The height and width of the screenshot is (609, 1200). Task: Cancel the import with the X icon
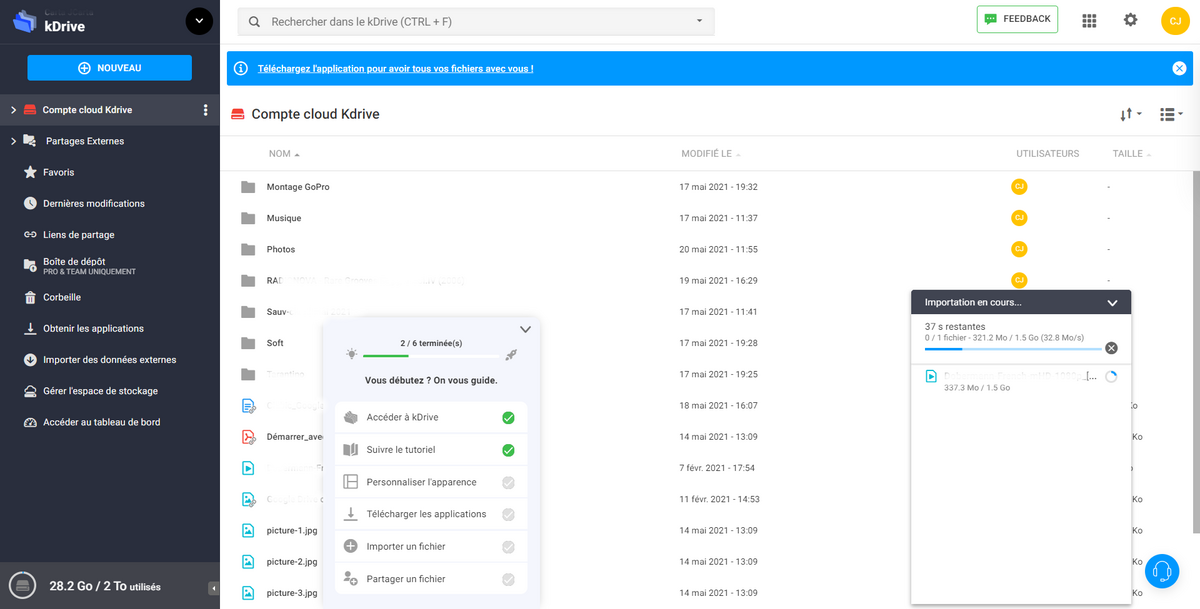1111,348
